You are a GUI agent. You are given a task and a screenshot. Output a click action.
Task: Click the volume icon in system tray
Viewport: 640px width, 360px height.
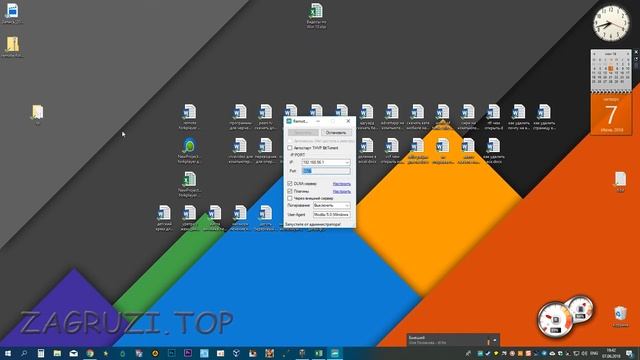pos(584,353)
